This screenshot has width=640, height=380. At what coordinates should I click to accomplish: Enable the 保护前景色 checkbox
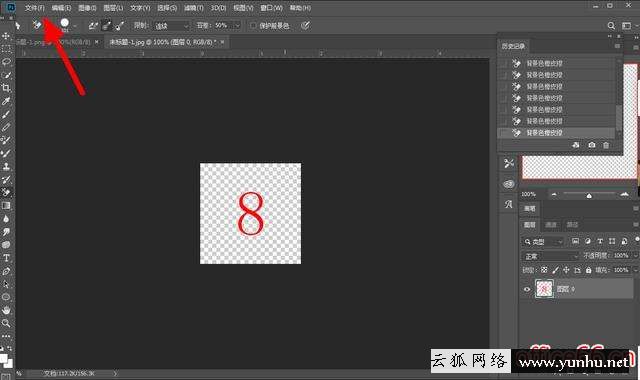click(253, 26)
